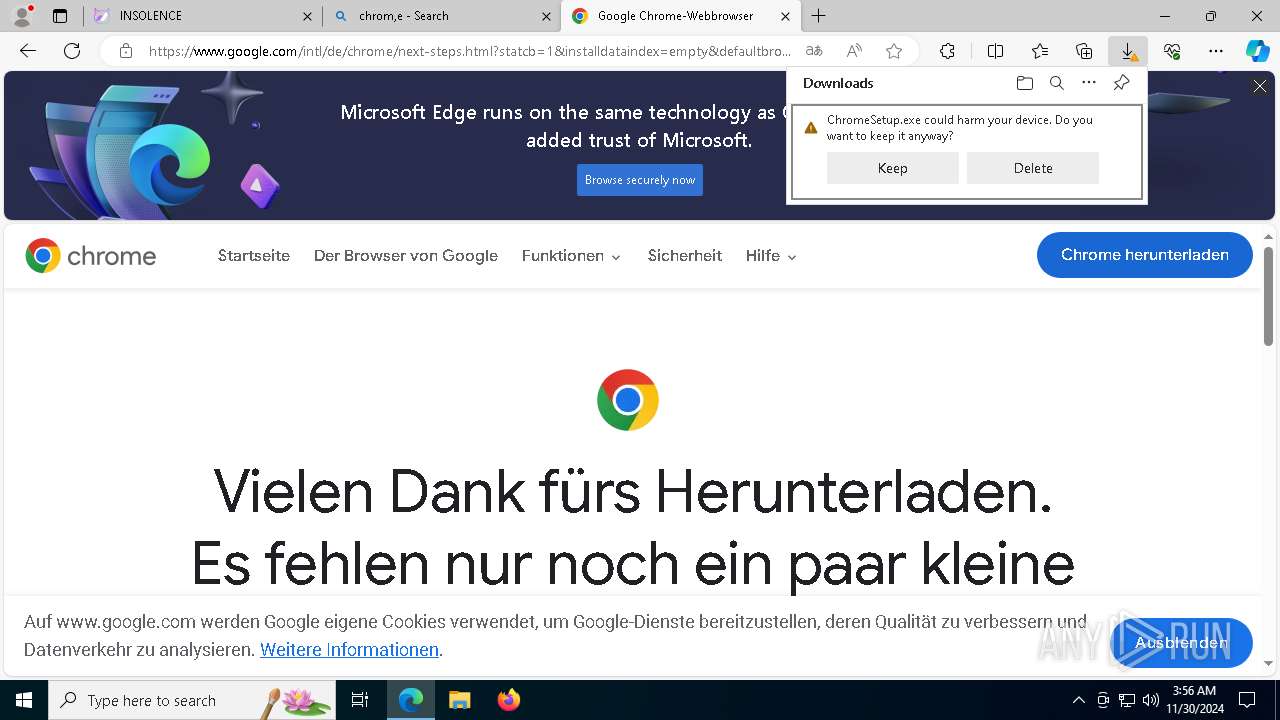Open volume control in system tray
Image resolution: width=1280 pixels, height=720 pixels.
tap(1150, 700)
